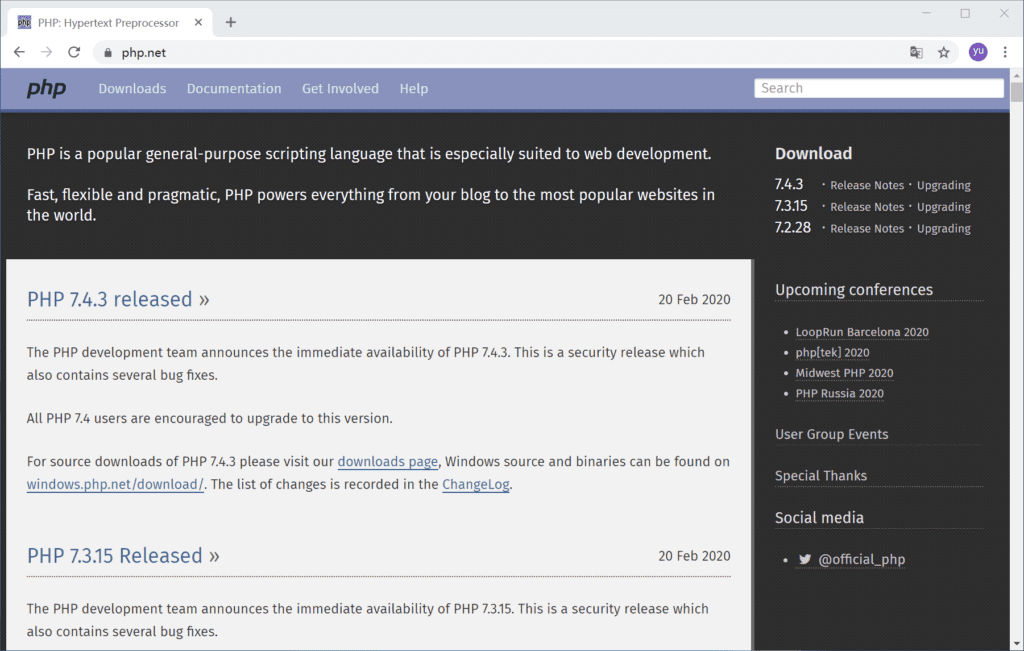Open the PHP 7.4.3 released headline
The width and height of the screenshot is (1024, 651).
[x=118, y=299]
